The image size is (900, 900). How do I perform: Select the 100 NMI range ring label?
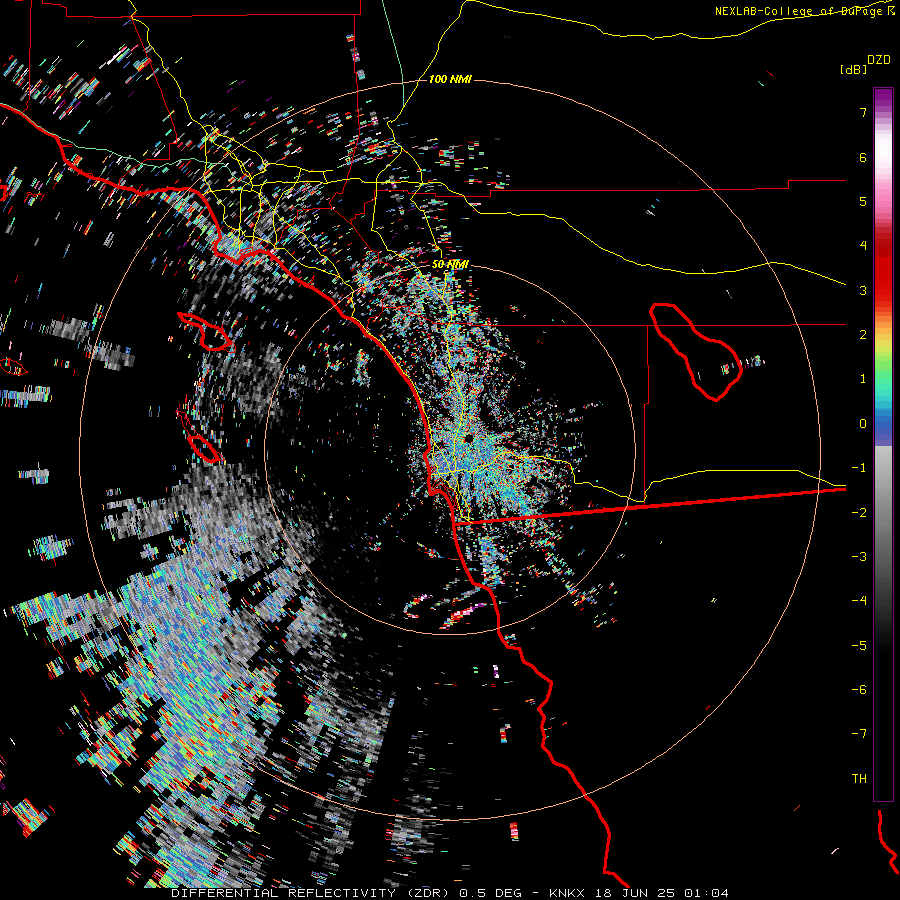tap(450, 79)
